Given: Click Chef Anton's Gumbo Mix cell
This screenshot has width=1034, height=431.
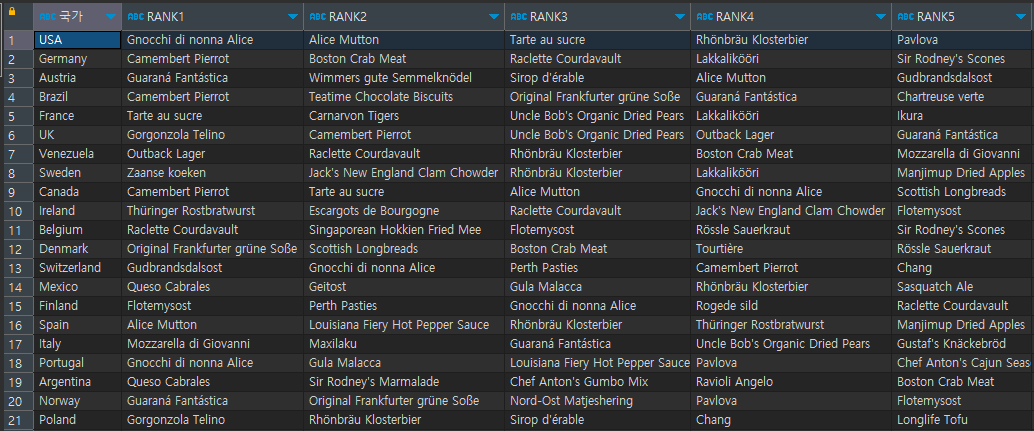Looking at the screenshot, I should point(597,382).
